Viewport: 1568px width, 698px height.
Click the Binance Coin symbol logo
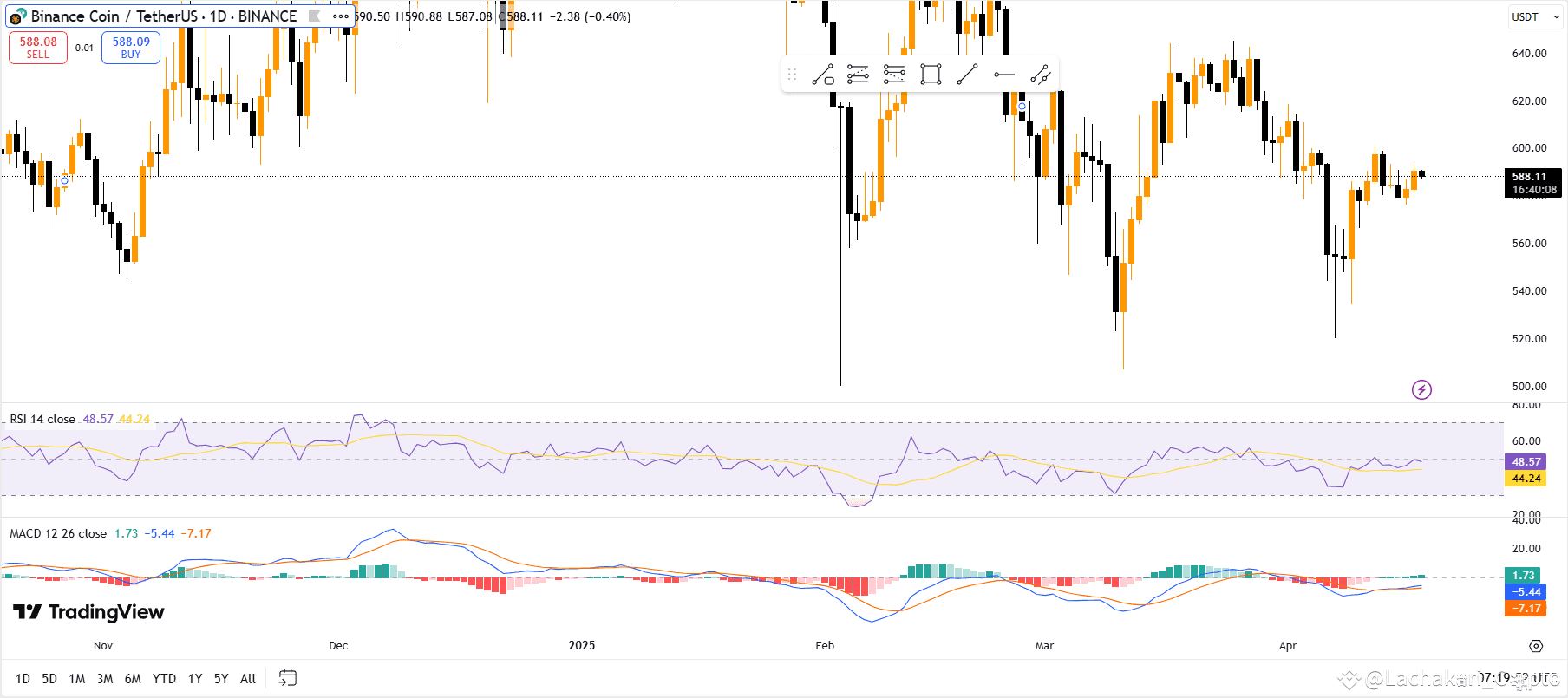[x=16, y=17]
